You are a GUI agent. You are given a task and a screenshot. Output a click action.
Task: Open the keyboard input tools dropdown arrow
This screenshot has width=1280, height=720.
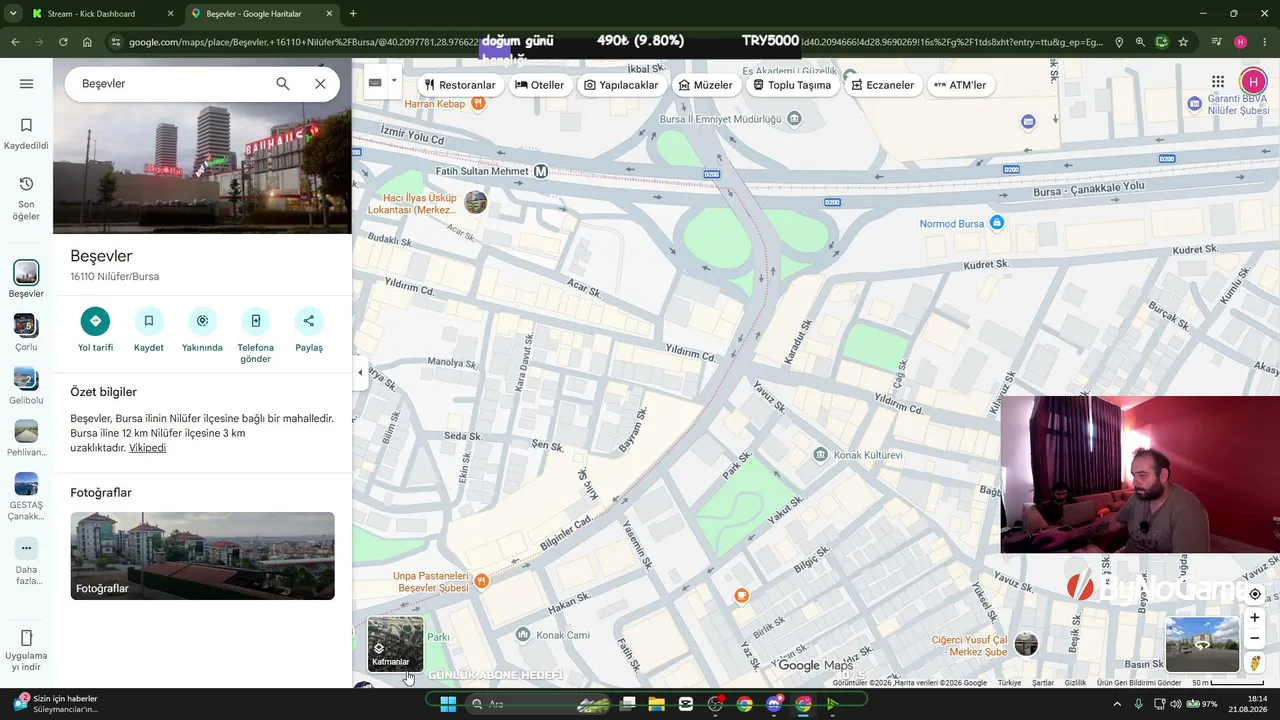coord(394,81)
